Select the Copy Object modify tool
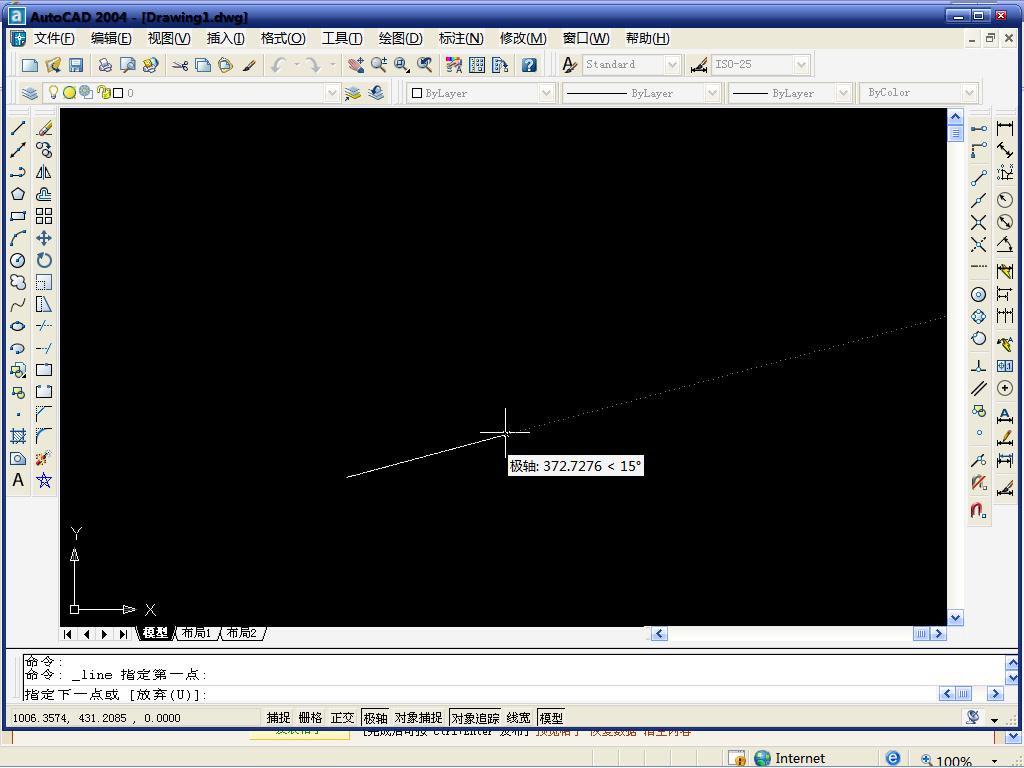This screenshot has width=1024, height=768. pos(44,150)
